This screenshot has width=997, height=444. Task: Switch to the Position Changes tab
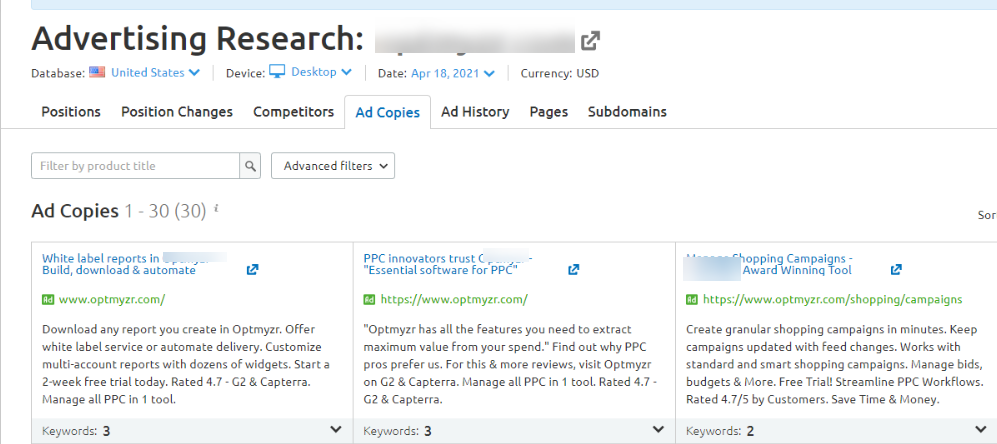click(177, 112)
